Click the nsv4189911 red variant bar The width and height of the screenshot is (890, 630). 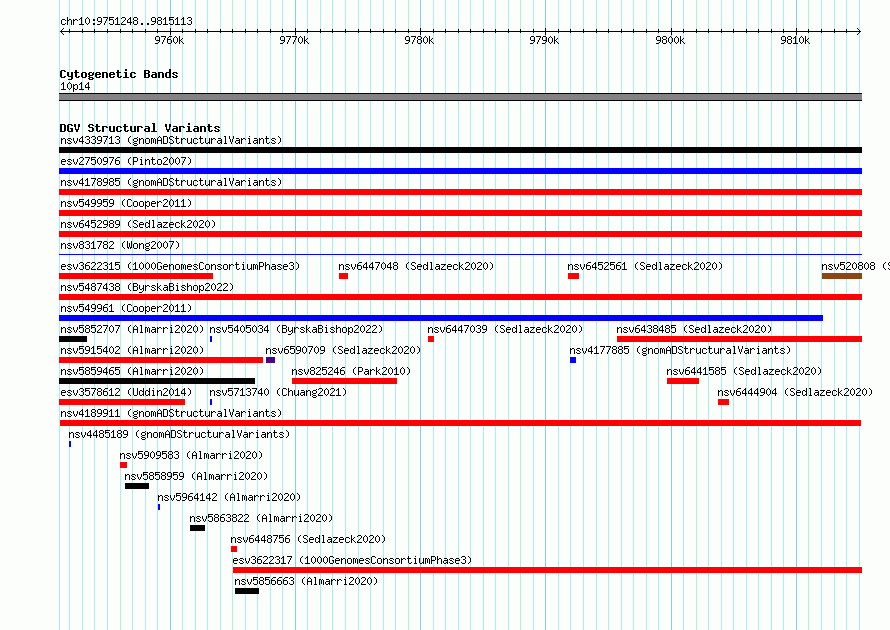460,423
